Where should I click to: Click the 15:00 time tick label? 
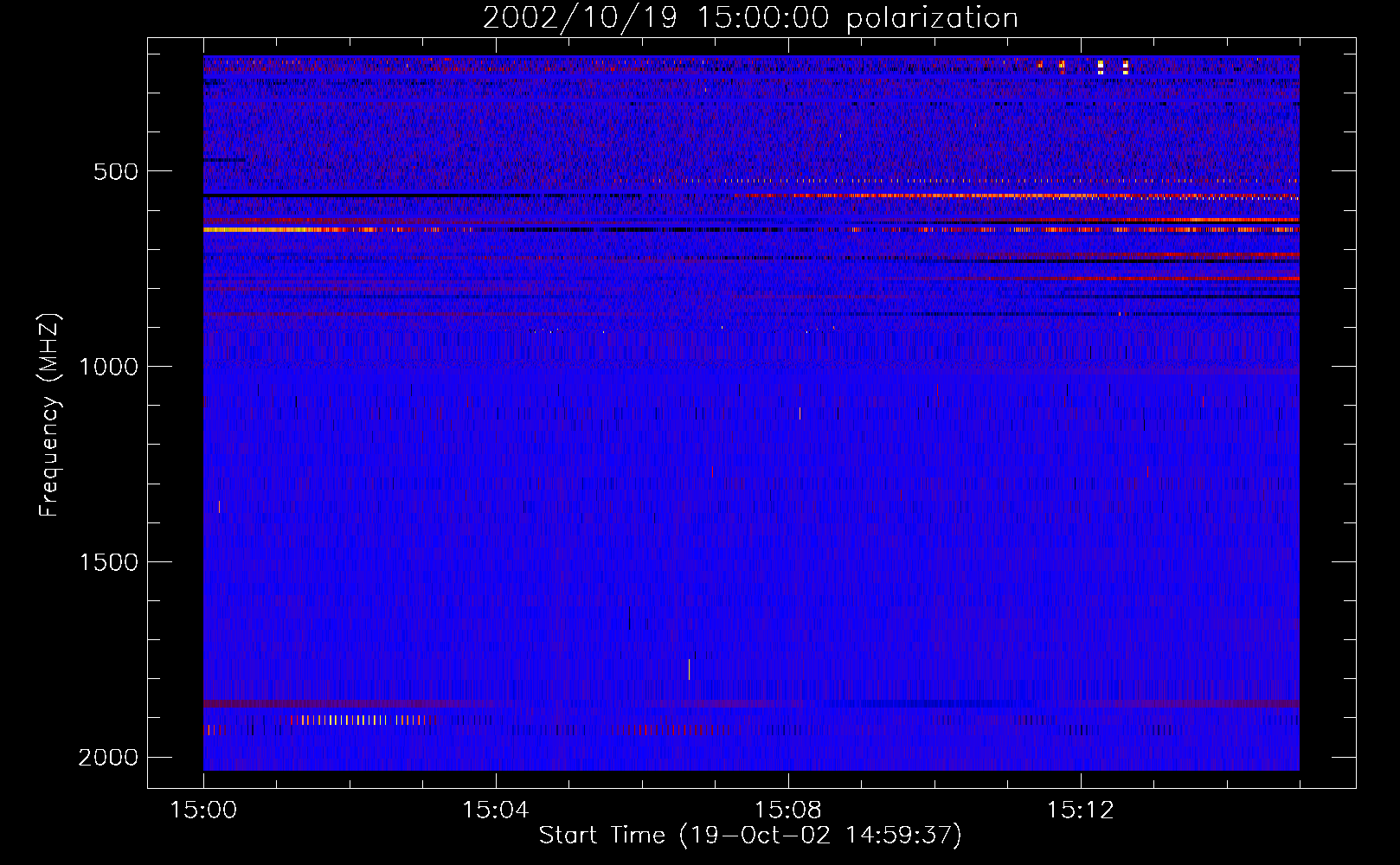point(204,811)
